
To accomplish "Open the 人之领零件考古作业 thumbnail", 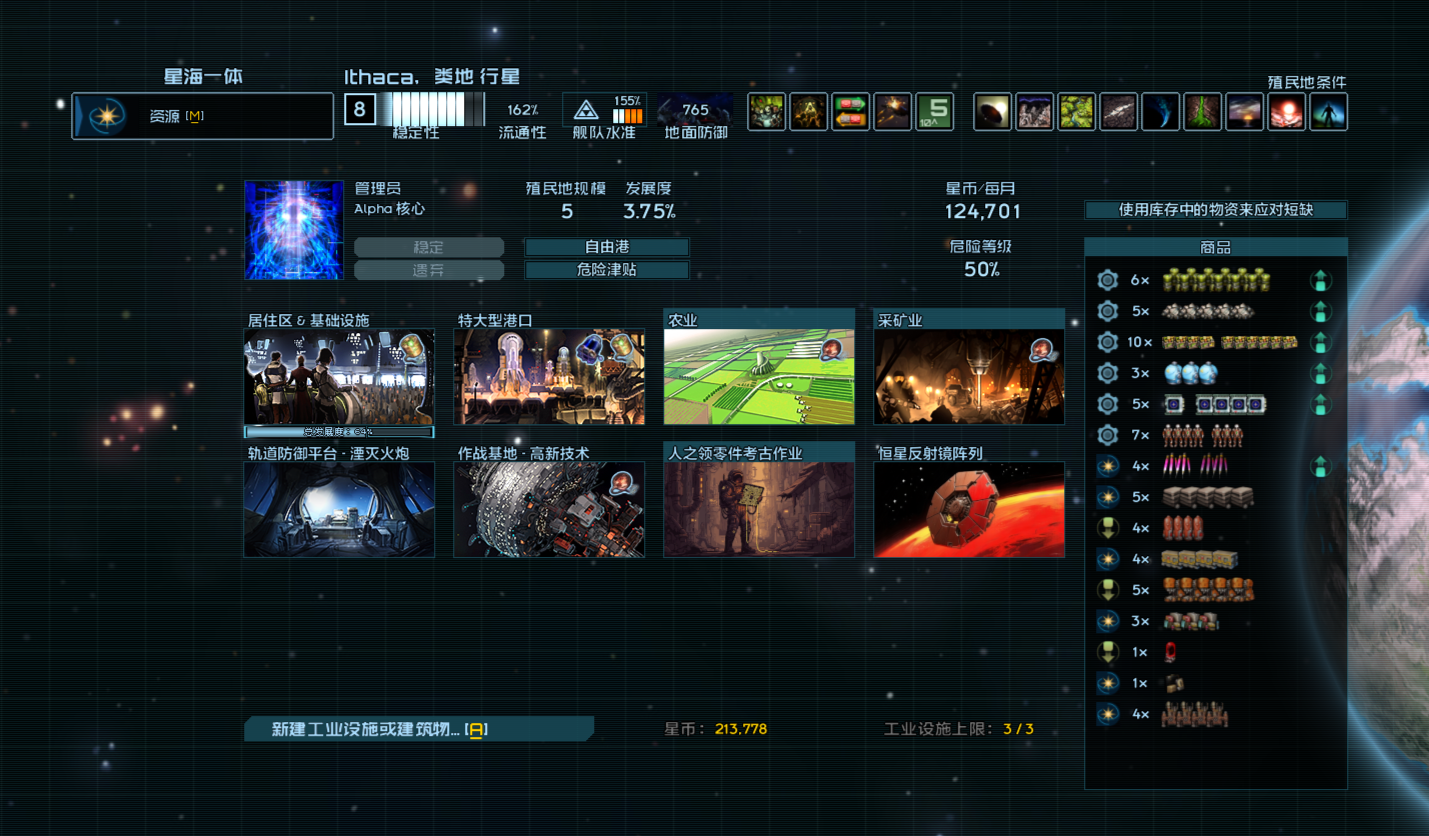I will pyautogui.click(x=759, y=509).
